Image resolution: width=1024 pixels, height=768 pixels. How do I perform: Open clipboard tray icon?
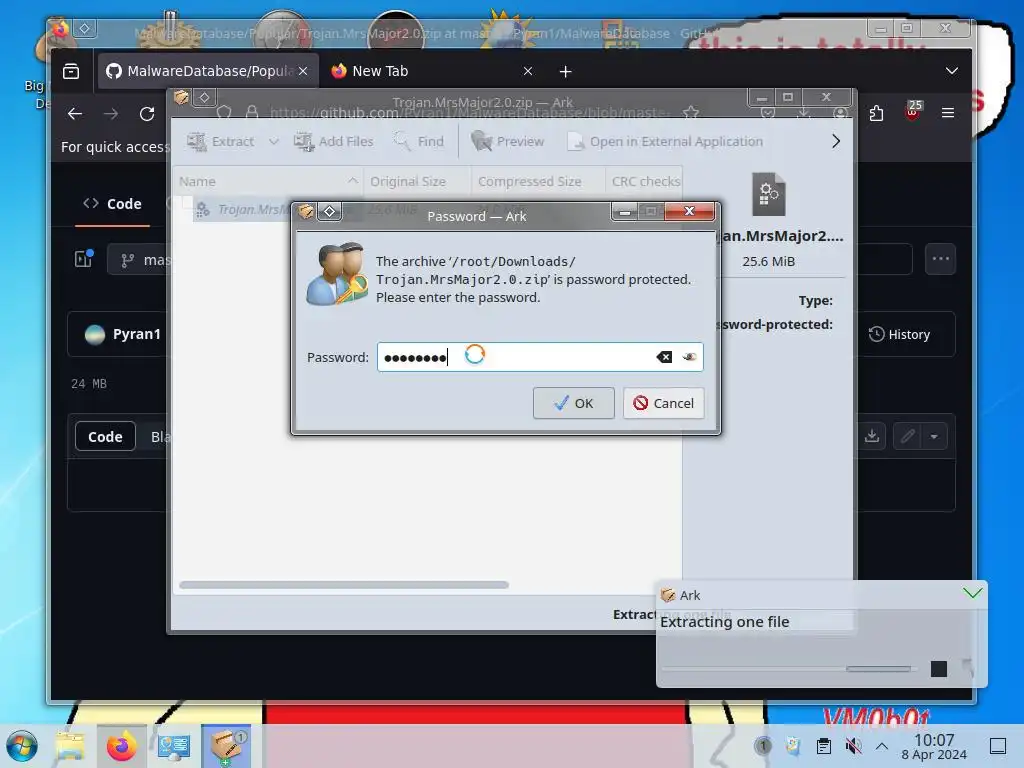pos(824,746)
